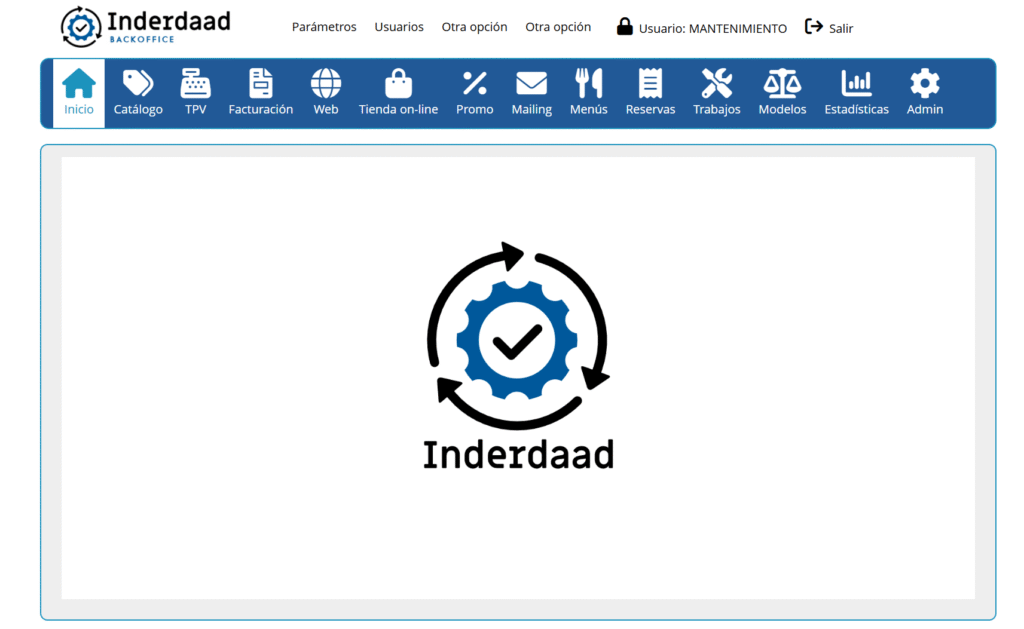
Task: Open the Trabajos tools icon
Action: (x=716, y=84)
